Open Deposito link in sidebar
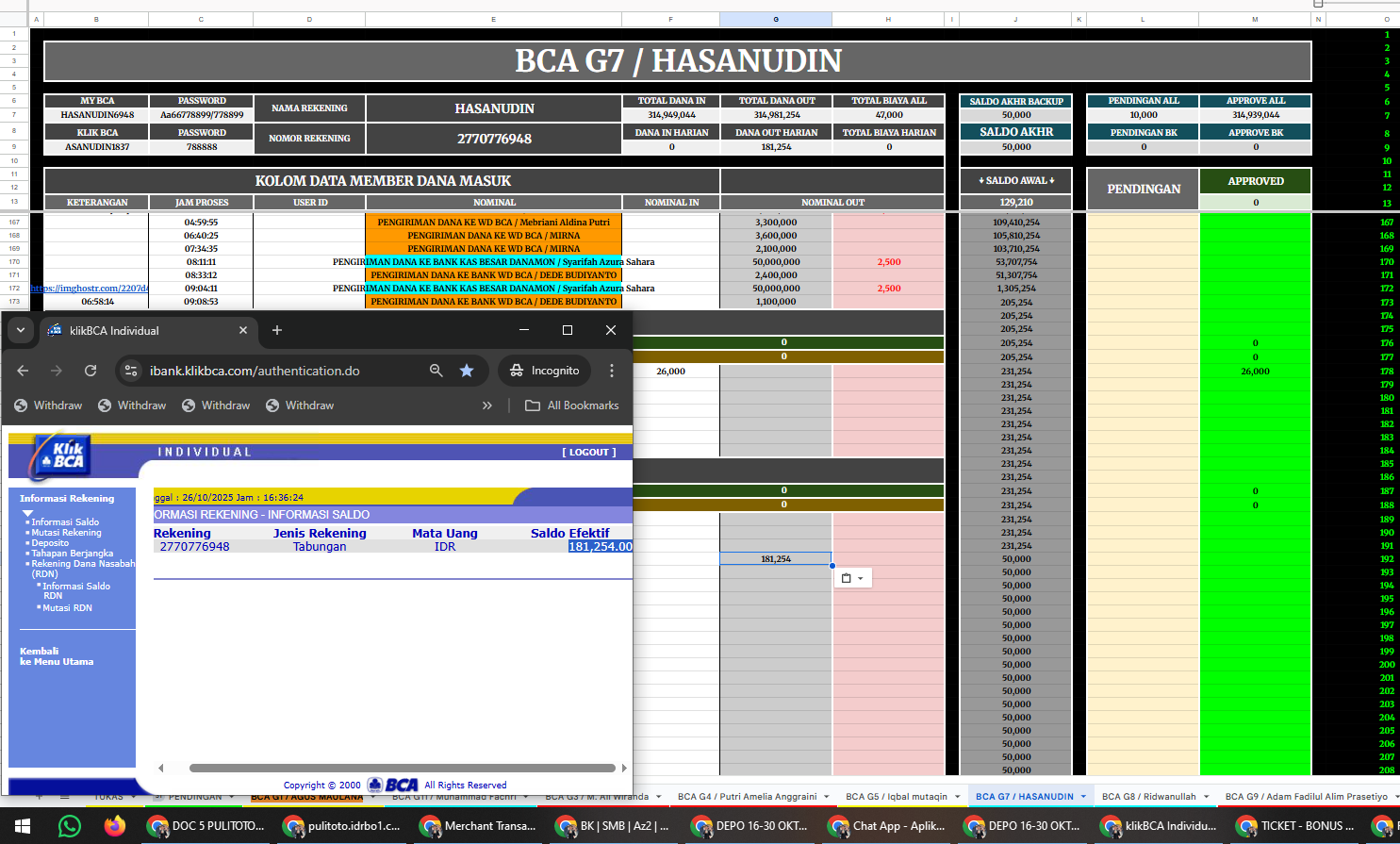Viewport: 1400px width, 844px height. (50, 543)
